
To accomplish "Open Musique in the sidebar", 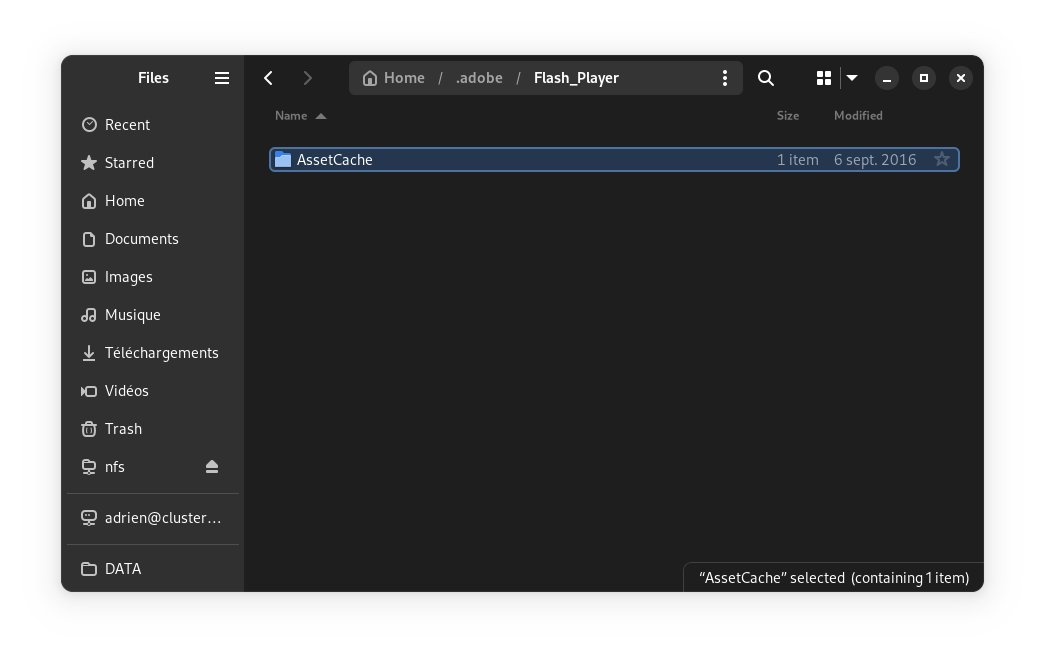I will (153, 315).
